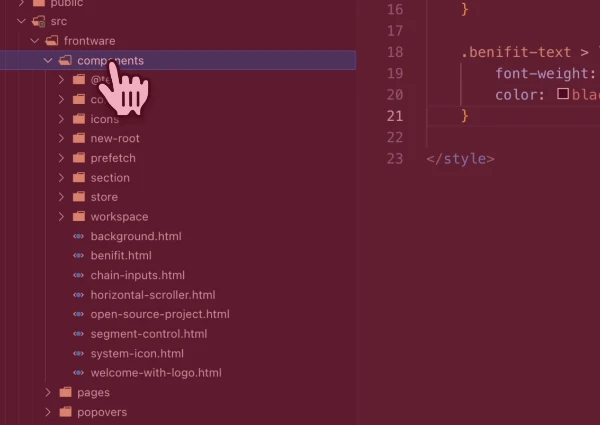Click the black color swatch in the CSS
600x425 pixels.
click(563, 94)
